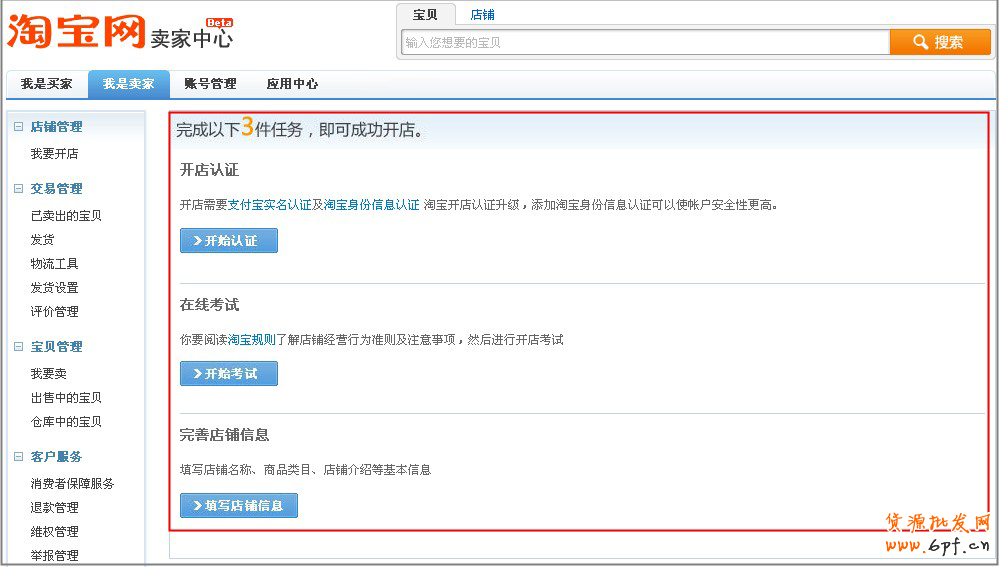This screenshot has height=567, width=1000.
Task: Open 仓库中的宝贝 in sidebar
Action: click(66, 422)
